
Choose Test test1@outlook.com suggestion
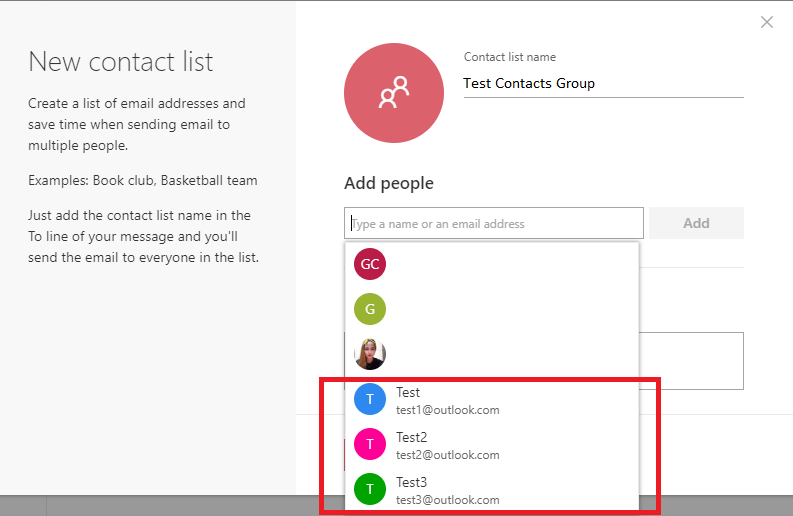tap(492, 400)
